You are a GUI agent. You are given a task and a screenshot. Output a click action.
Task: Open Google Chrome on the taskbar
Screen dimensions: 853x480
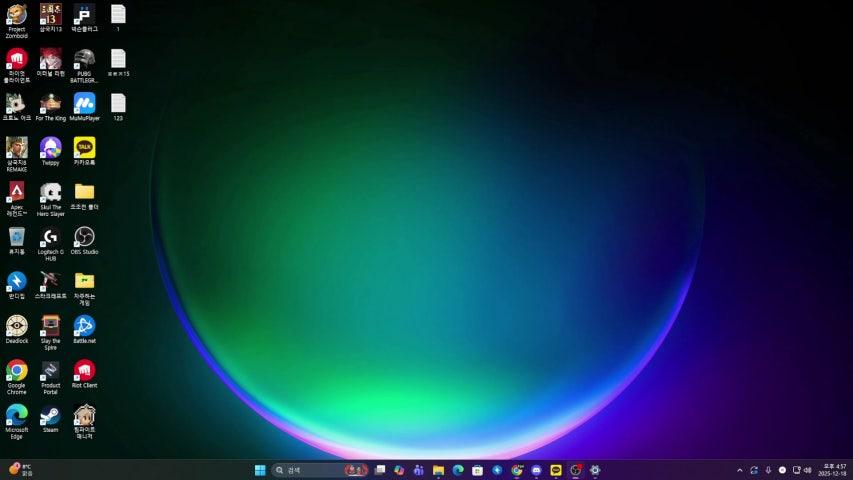pos(517,470)
